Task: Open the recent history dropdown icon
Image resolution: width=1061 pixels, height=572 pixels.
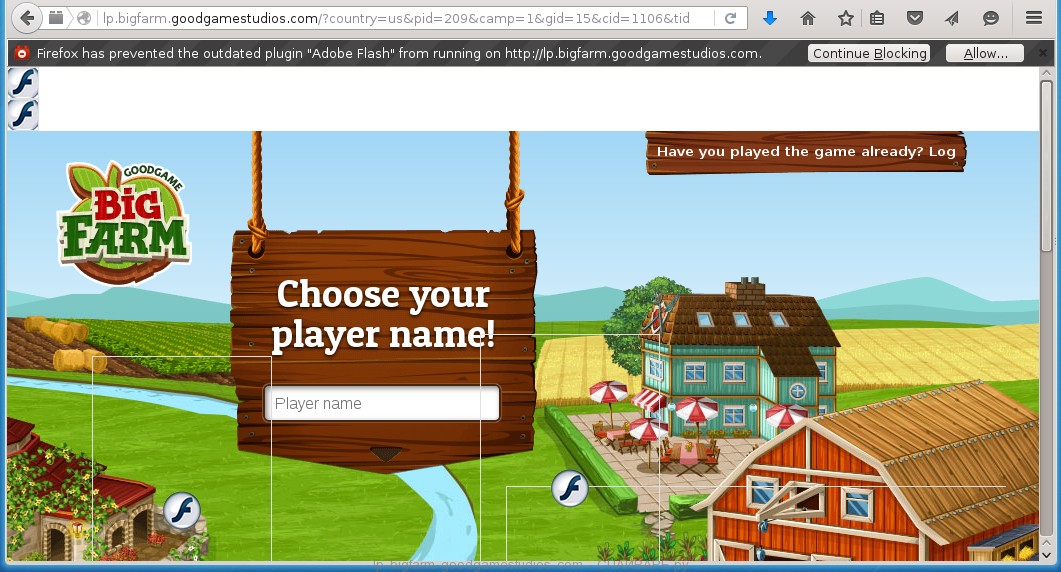Action: (56, 18)
